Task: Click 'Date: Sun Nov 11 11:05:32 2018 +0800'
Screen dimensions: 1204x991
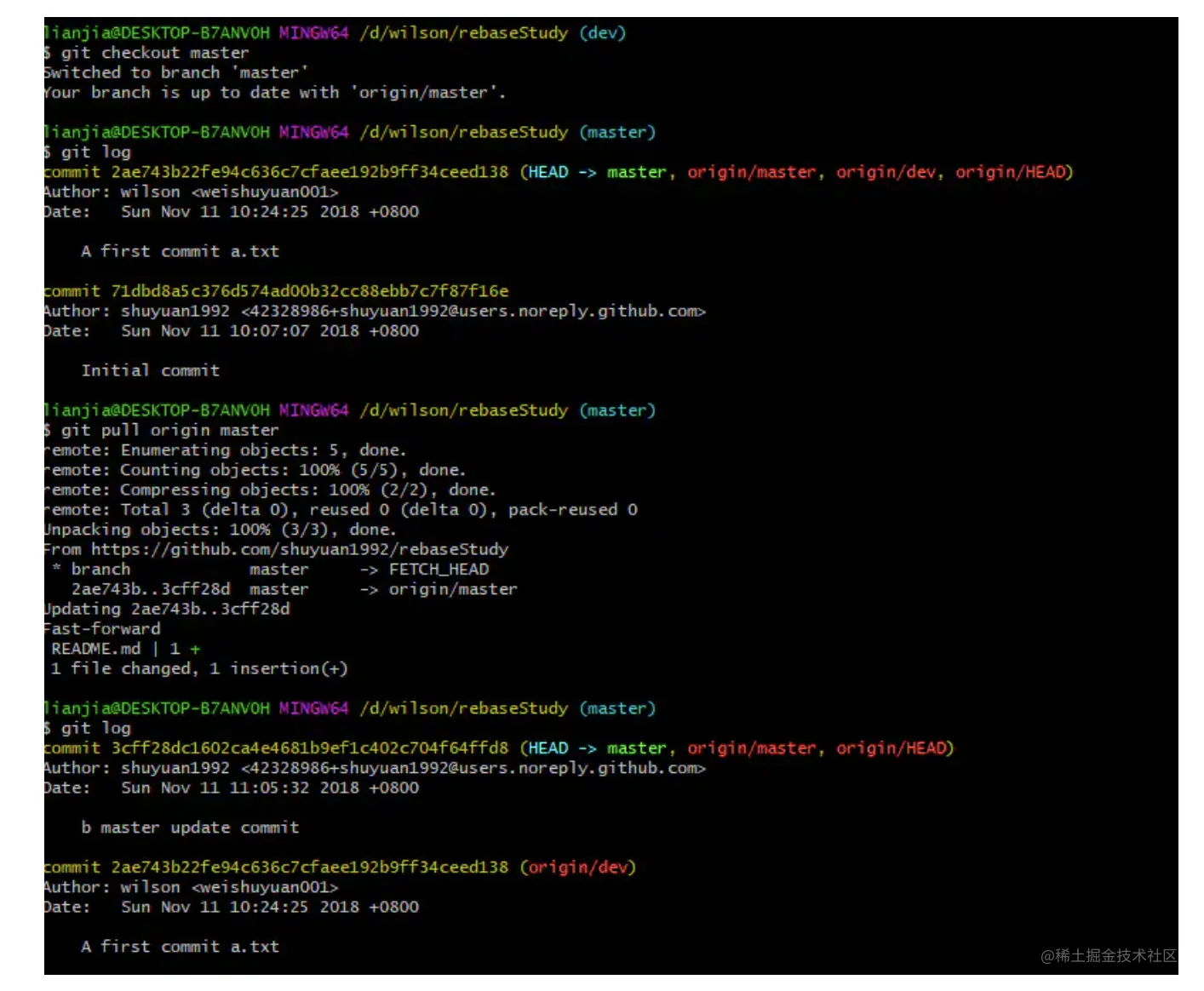Action: pyautogui.click(x=232, y=788)
